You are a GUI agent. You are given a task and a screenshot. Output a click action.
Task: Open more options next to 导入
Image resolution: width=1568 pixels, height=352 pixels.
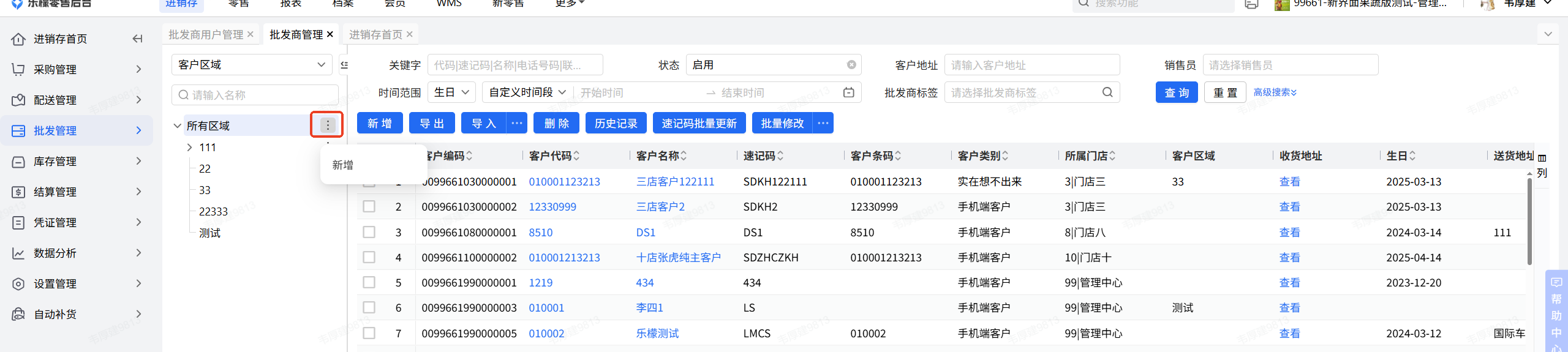click(516, 123)
